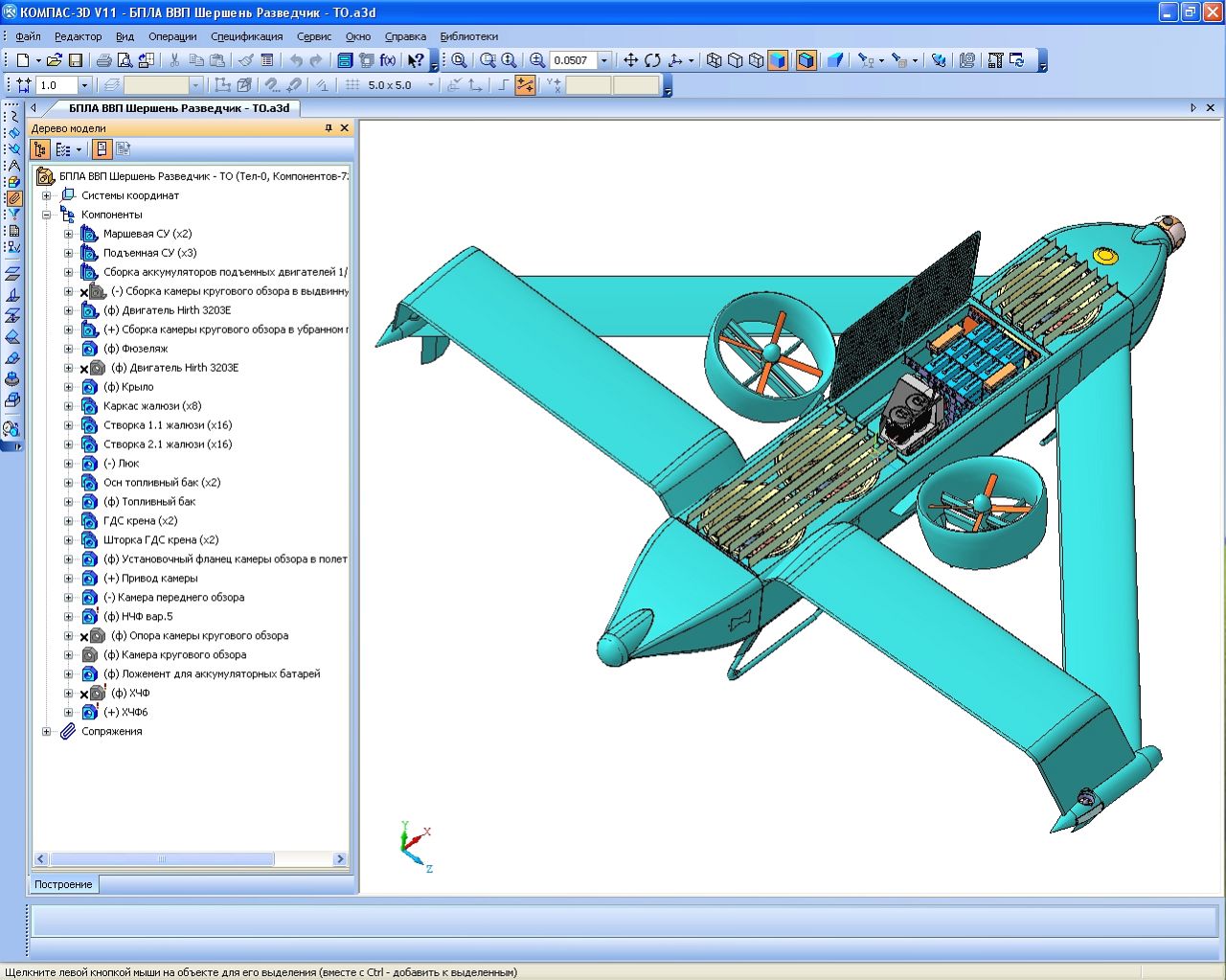Open the zoom scale dropdown arrow
The image size is (1226, 980).
point(603,60)
